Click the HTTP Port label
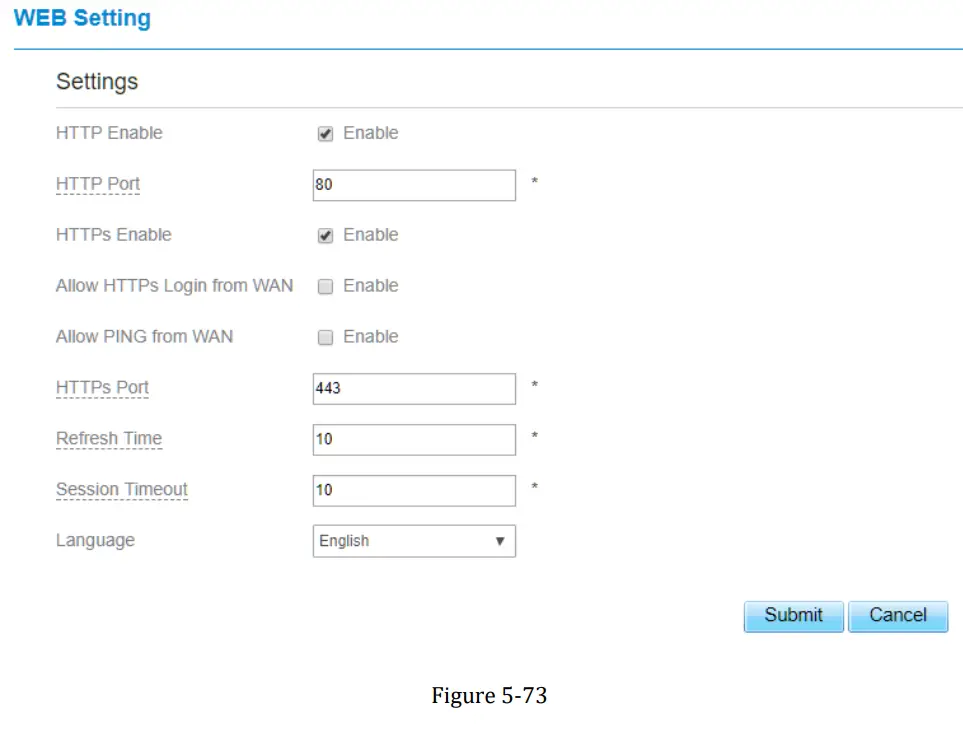 tap(98, 184)
